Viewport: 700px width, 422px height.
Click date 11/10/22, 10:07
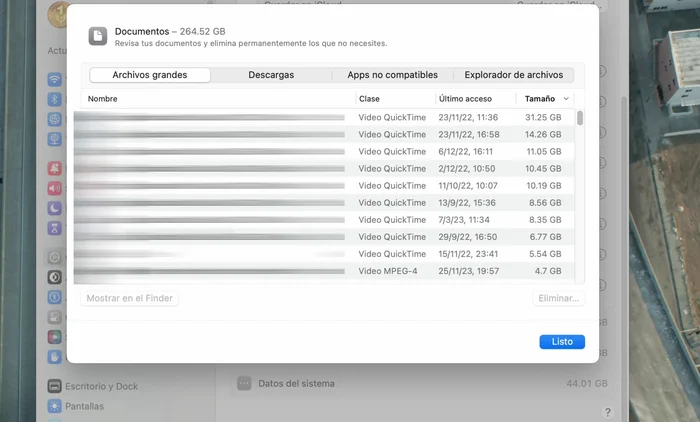468,185
